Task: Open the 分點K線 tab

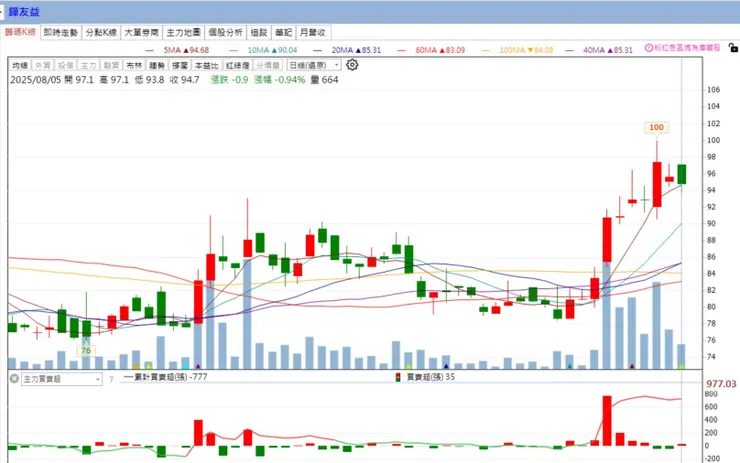Action: click(x=101, y=32)
